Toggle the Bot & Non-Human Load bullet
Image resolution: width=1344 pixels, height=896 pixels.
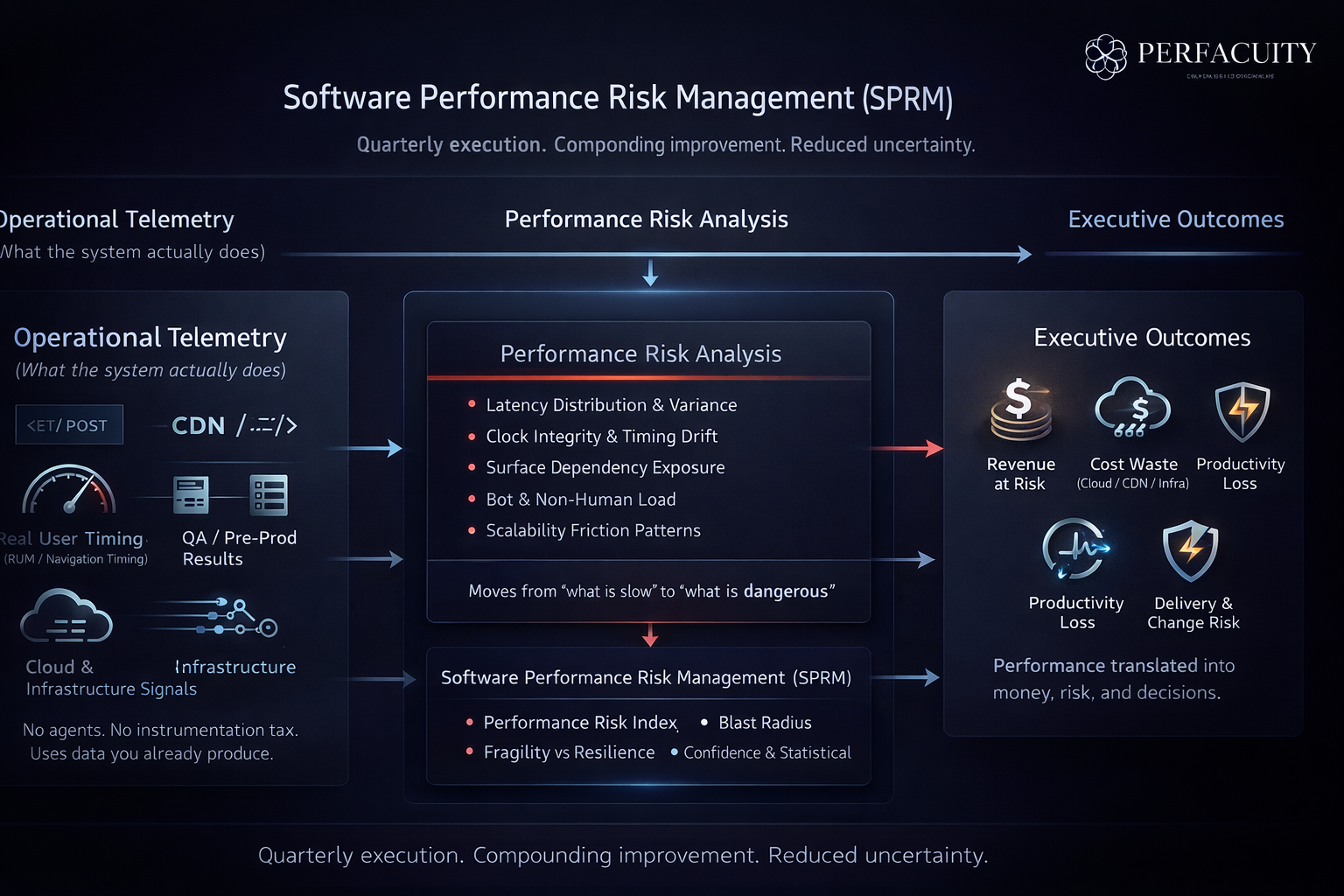(x=472, y=500)
